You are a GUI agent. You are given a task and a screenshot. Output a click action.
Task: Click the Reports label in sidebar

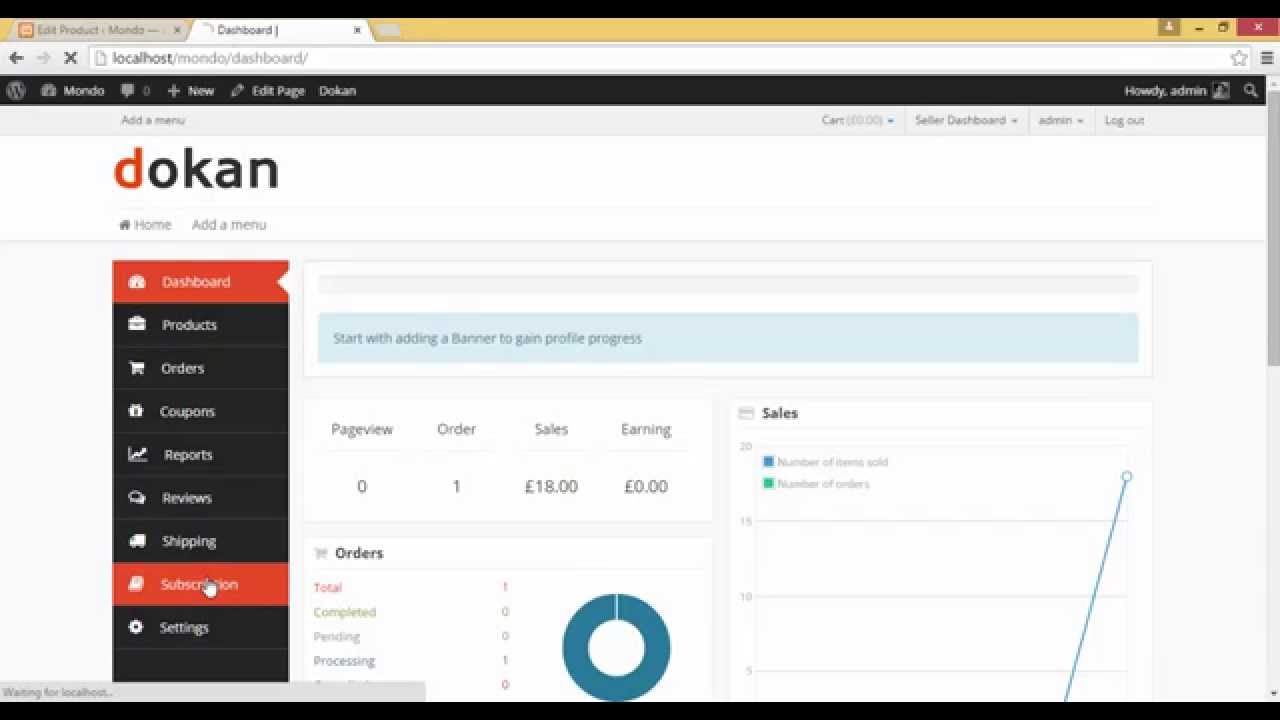click(188, 454)
